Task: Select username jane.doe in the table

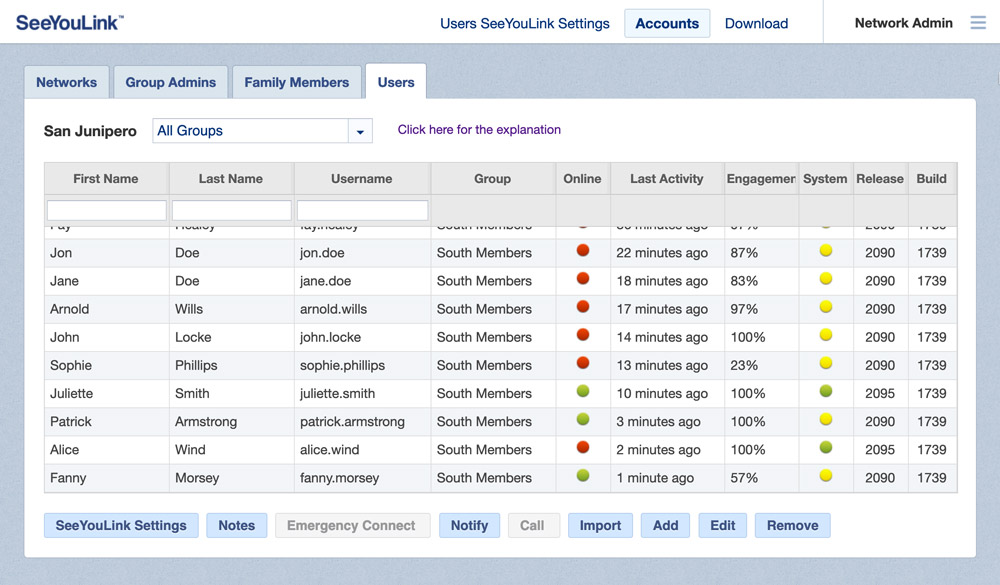Action: [x=325, y=281]
